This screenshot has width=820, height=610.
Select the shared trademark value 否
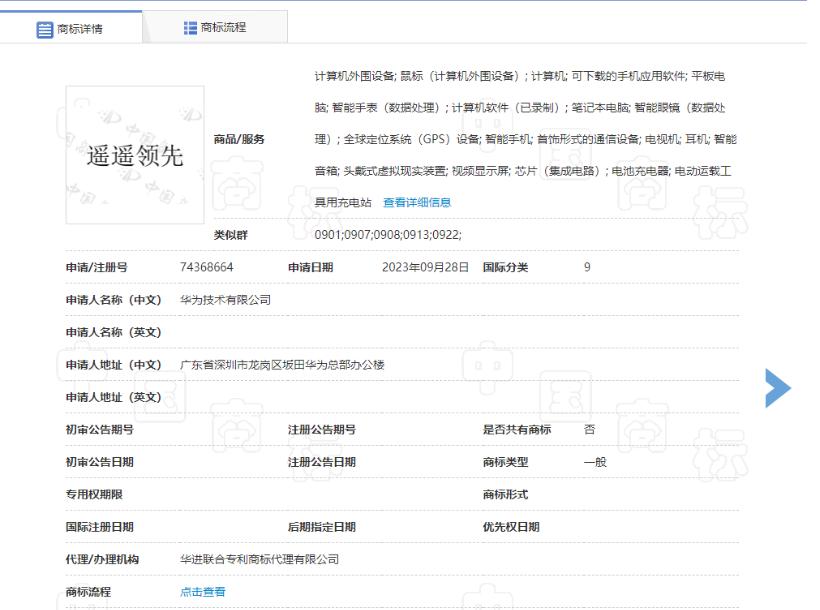tap(589, 430)
